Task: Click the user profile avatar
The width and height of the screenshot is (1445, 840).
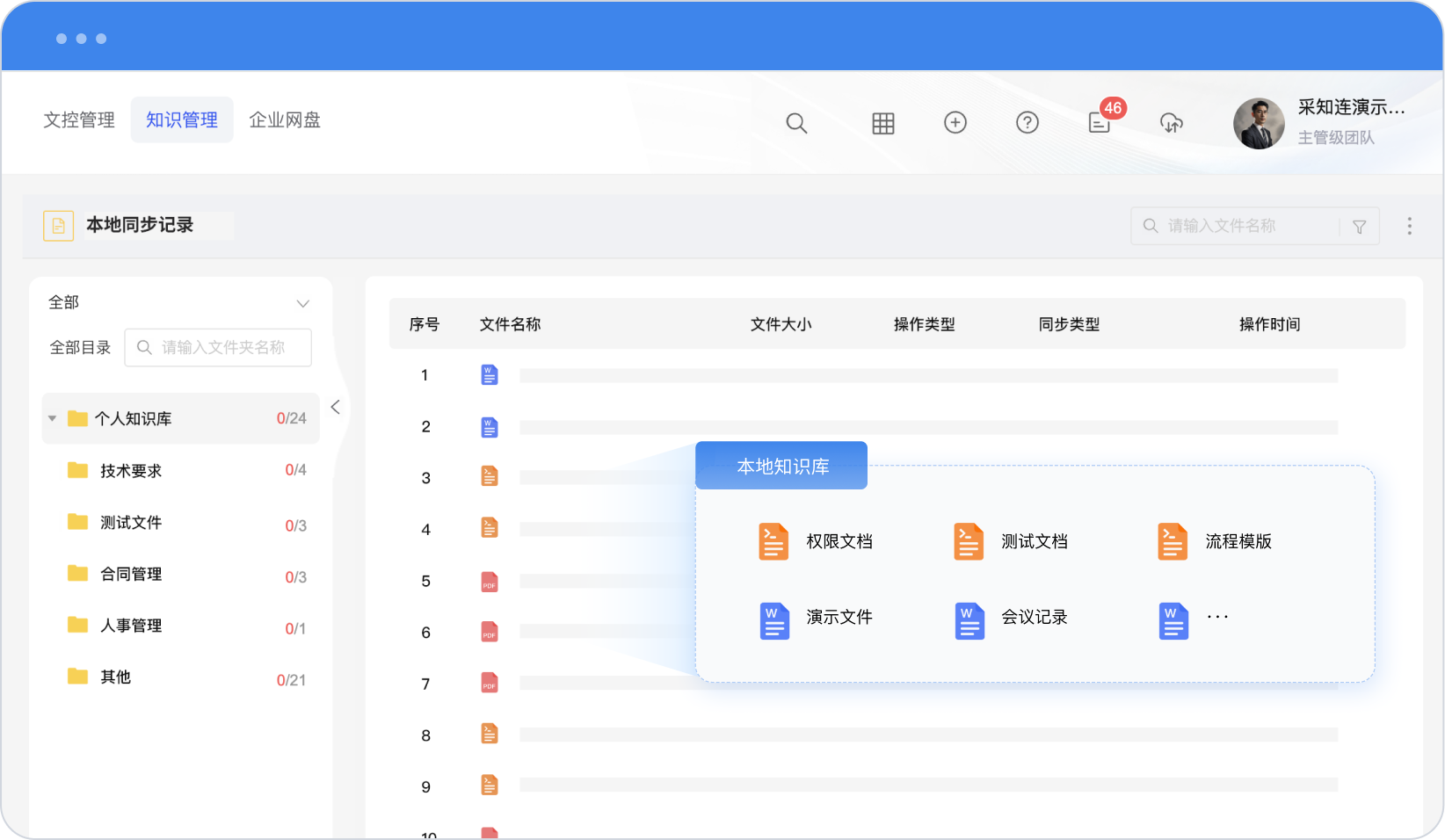Action: coord(1259,123)
